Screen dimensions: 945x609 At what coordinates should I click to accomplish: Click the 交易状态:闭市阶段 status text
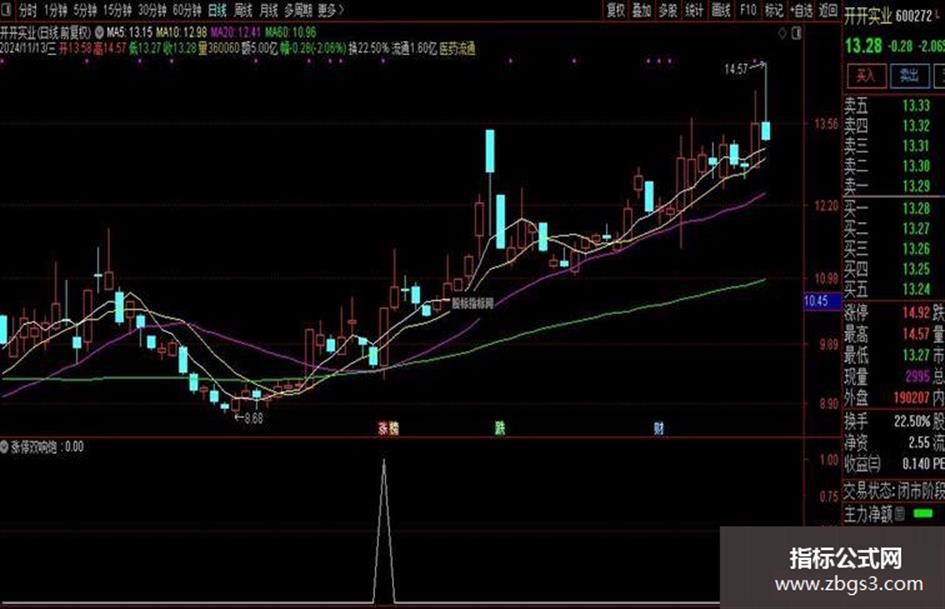point(894,491)
